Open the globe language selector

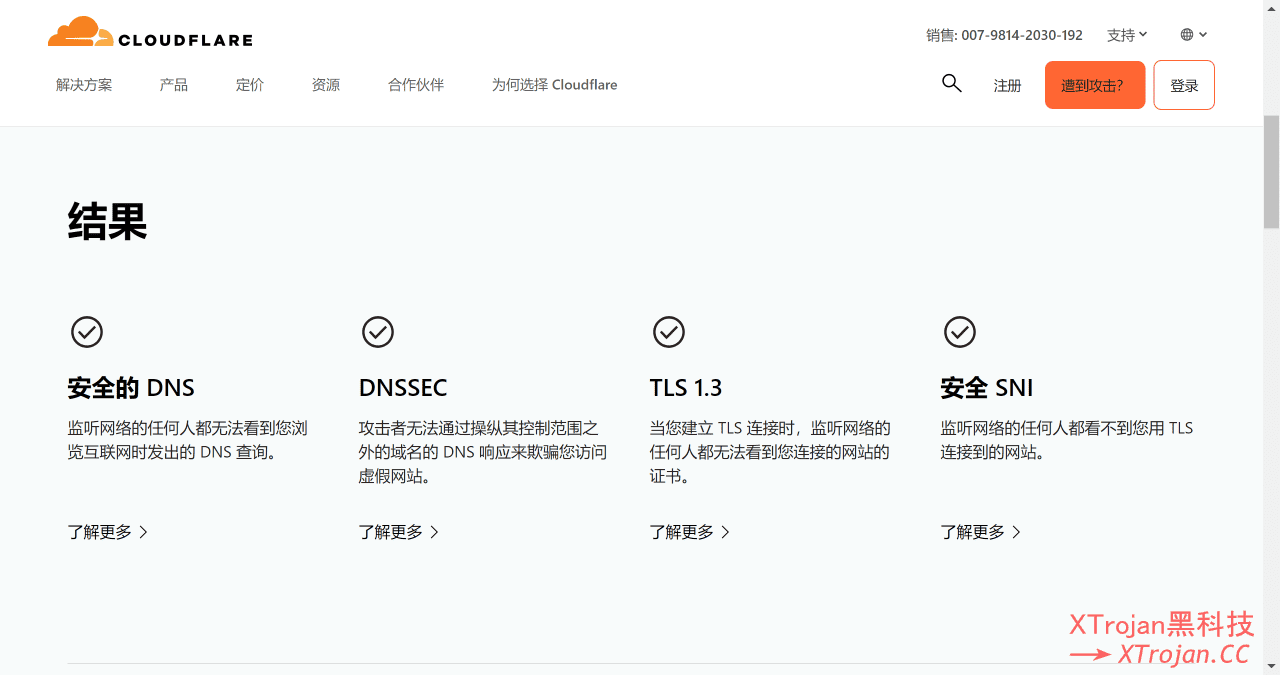(x=1194, y=34)
